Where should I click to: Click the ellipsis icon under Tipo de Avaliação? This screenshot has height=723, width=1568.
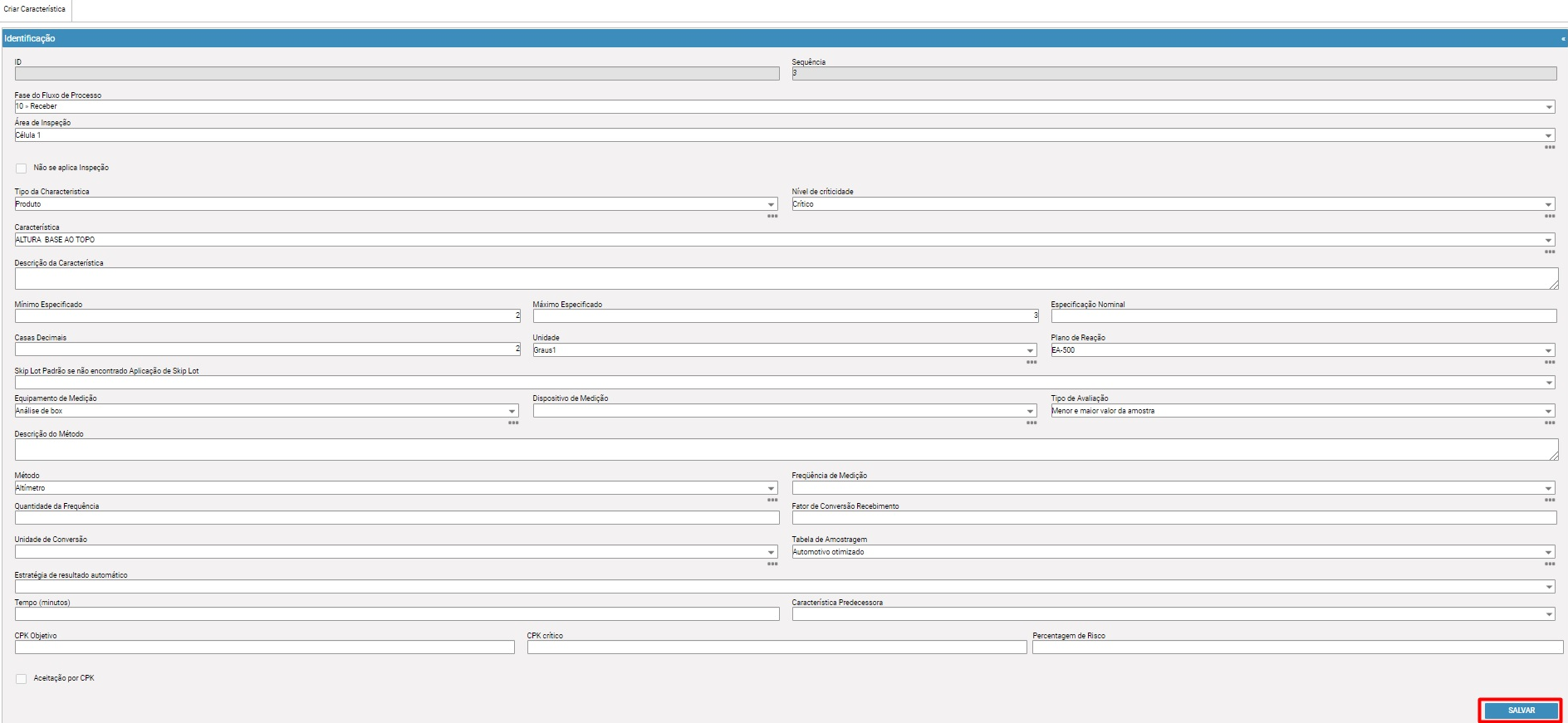1550,423
